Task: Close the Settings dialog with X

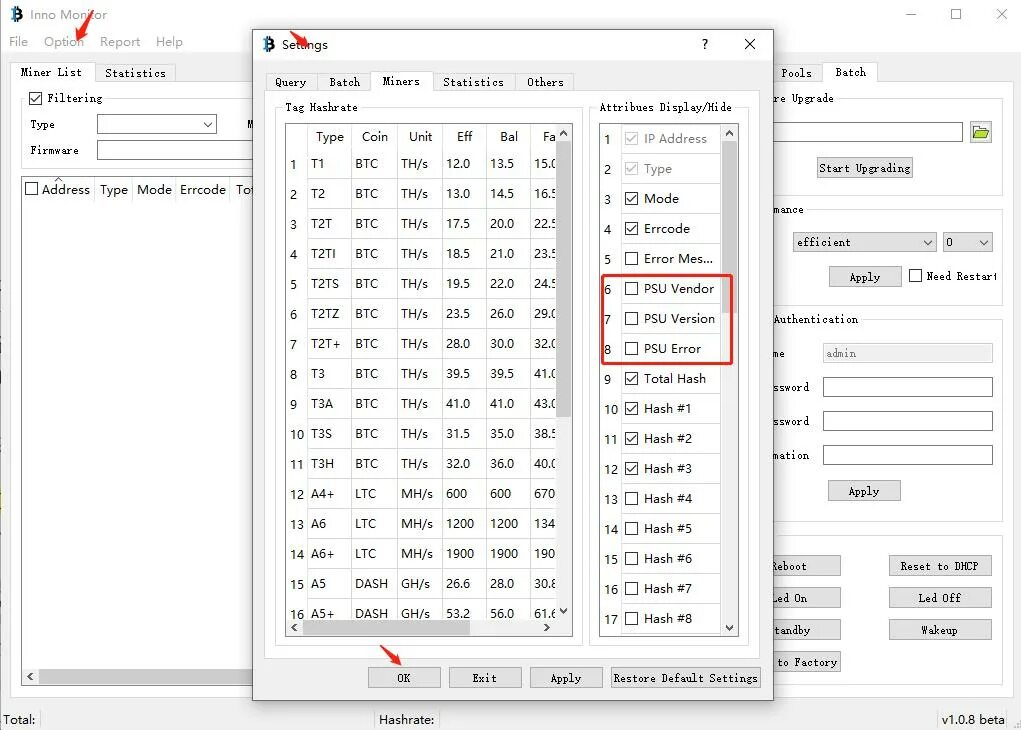Action: (x=749, y=44)
